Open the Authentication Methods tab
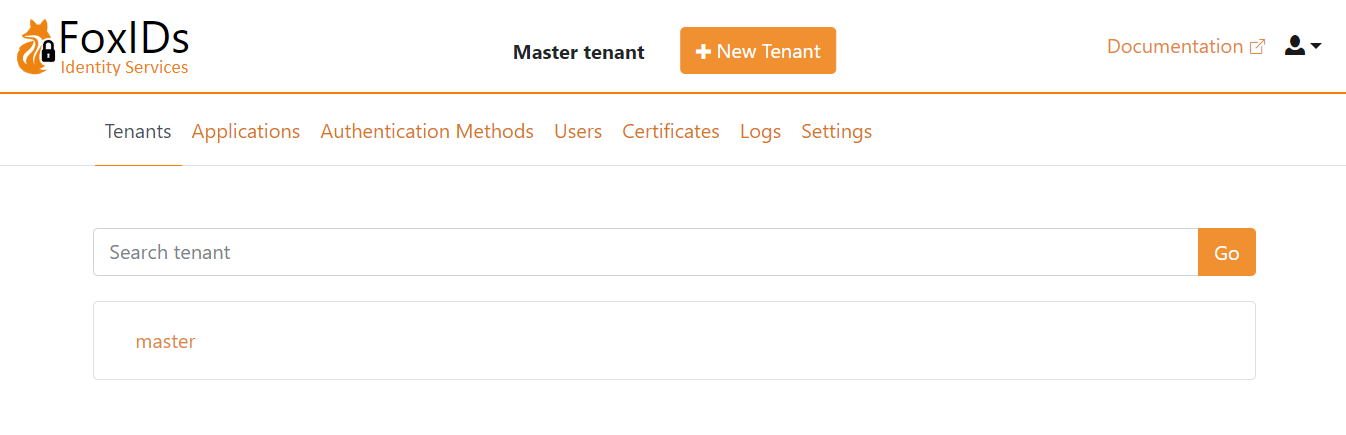Viewport: 1346px width, 435px height. 427,132
